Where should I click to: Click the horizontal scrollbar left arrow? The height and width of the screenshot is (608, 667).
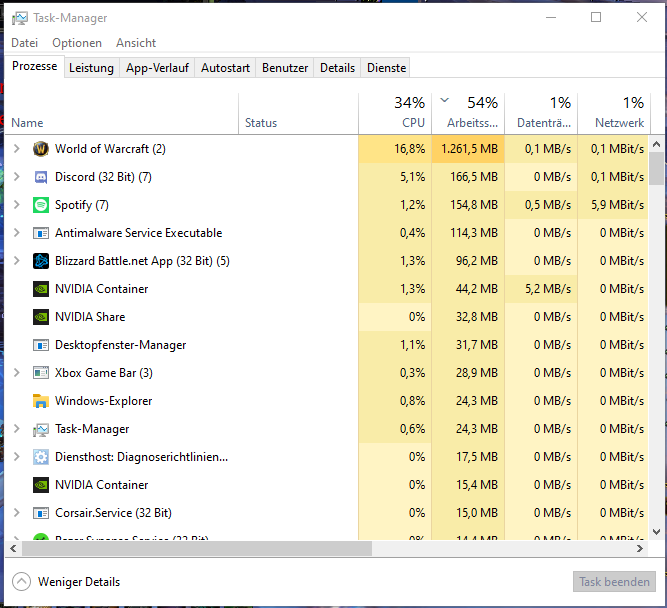(x=13, y=548)
